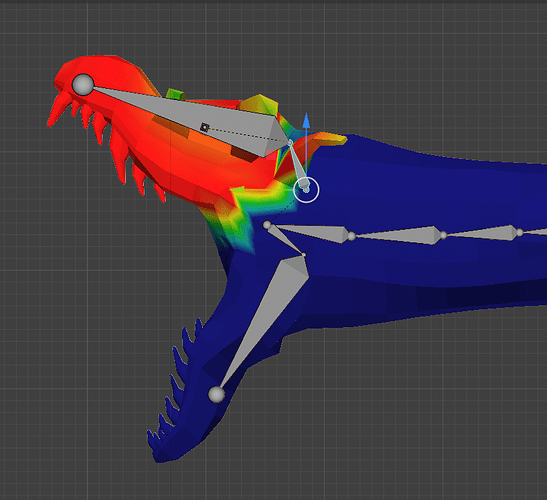
Task: Click the yellow-green horn behind the upper jaw bone
Action: (259, 104)
